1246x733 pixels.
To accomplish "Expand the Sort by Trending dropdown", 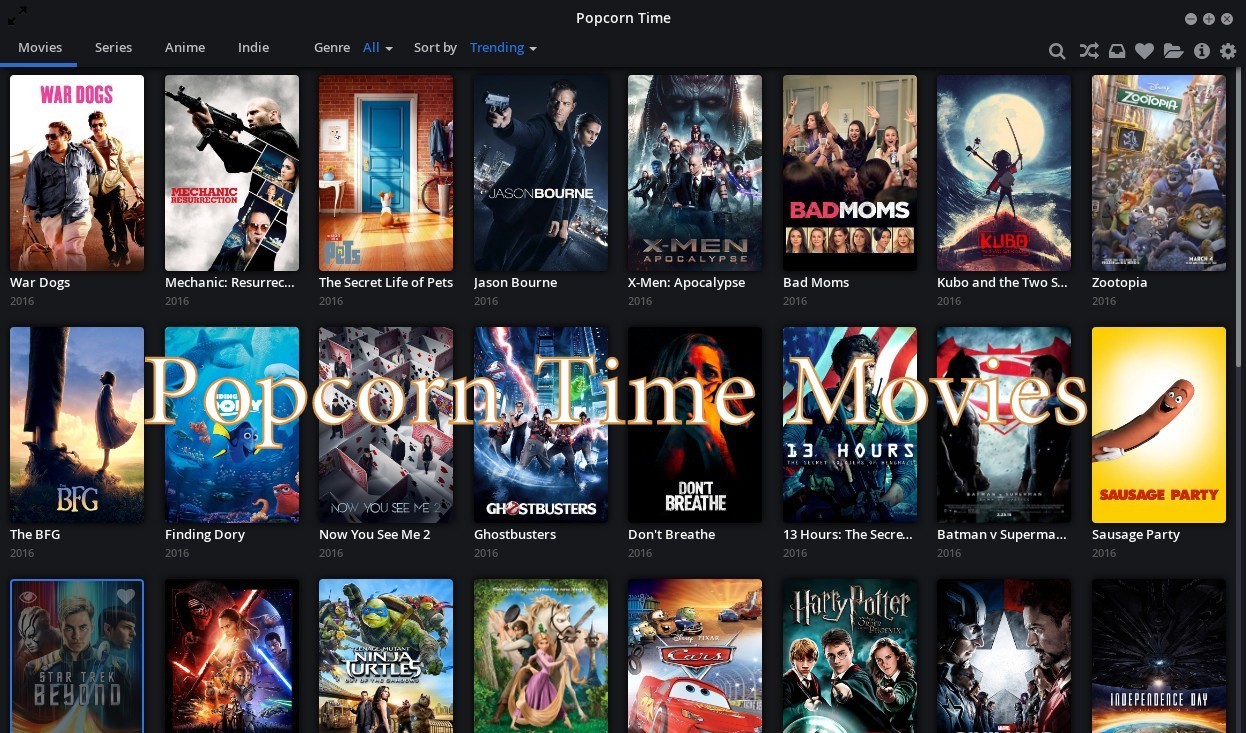I will [504, 47].
